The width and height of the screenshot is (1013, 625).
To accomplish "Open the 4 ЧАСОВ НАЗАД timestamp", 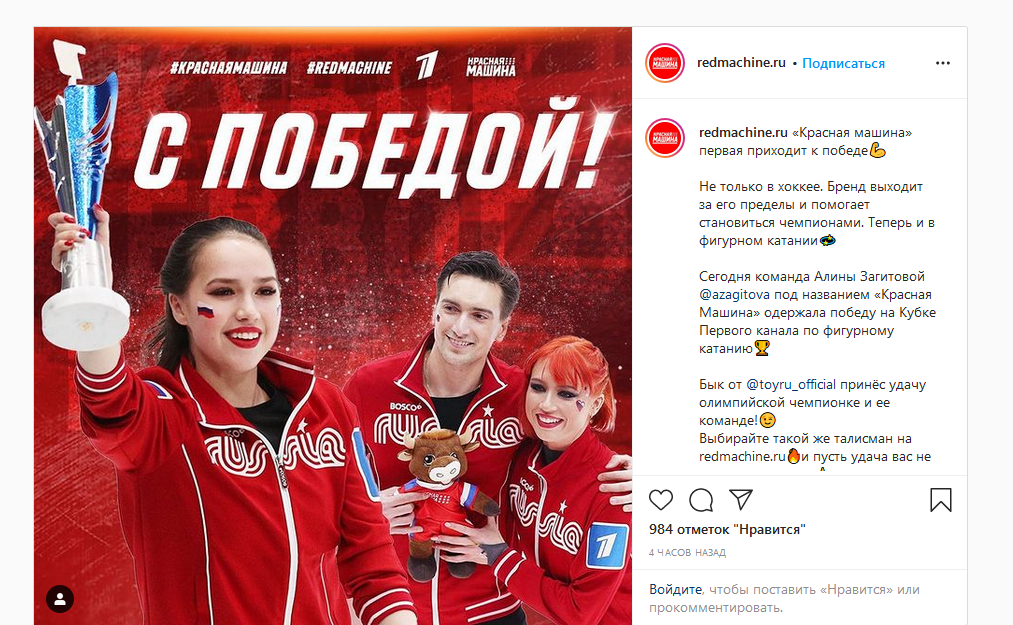I will tap(687, 553).
